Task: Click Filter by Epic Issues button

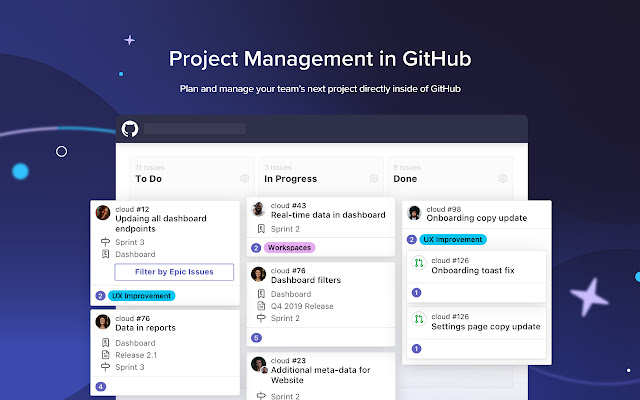Action: 174,272
